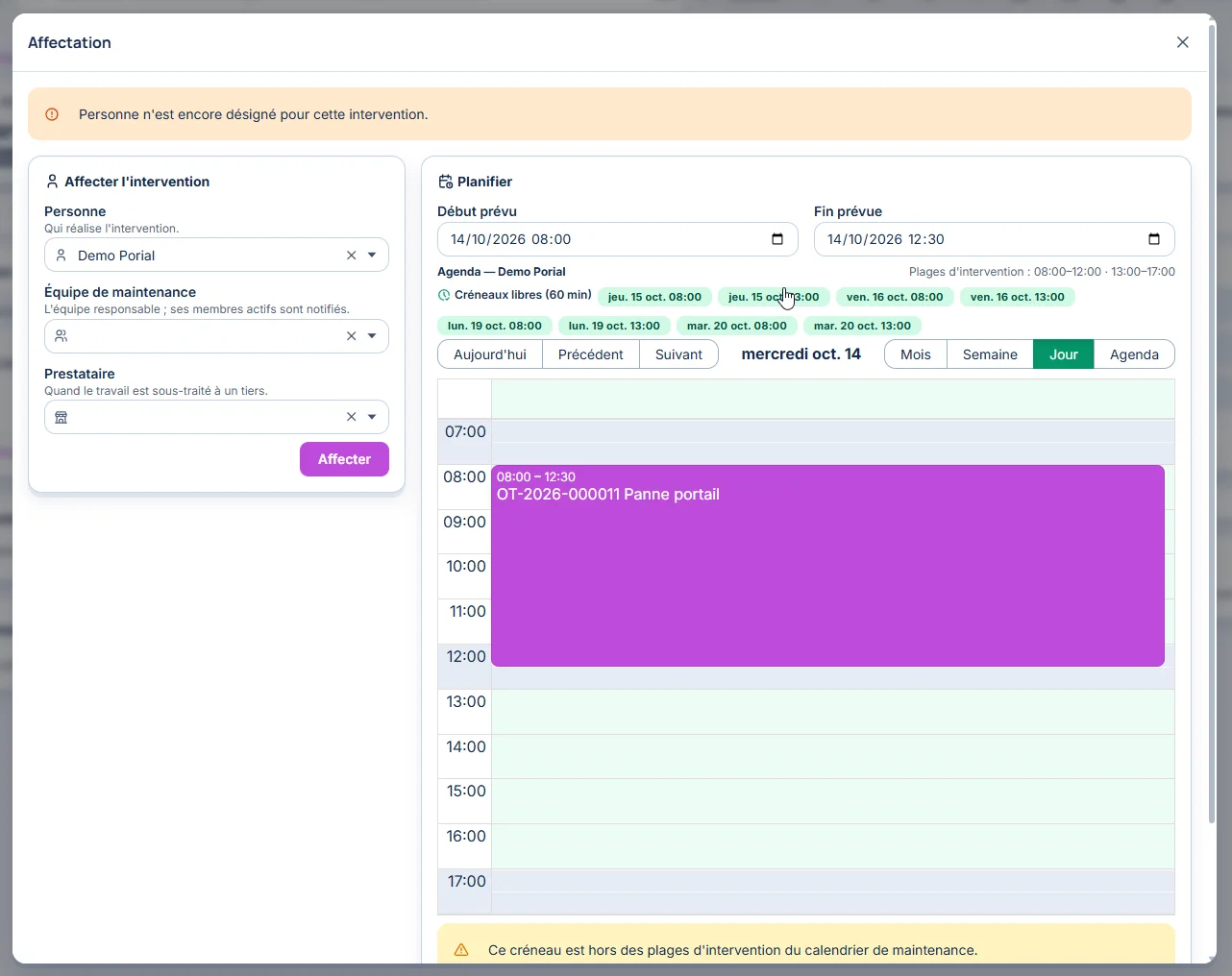Navigate to Suivant day
The width and height of the screenshot is (1232, 976).
point(678,354)
